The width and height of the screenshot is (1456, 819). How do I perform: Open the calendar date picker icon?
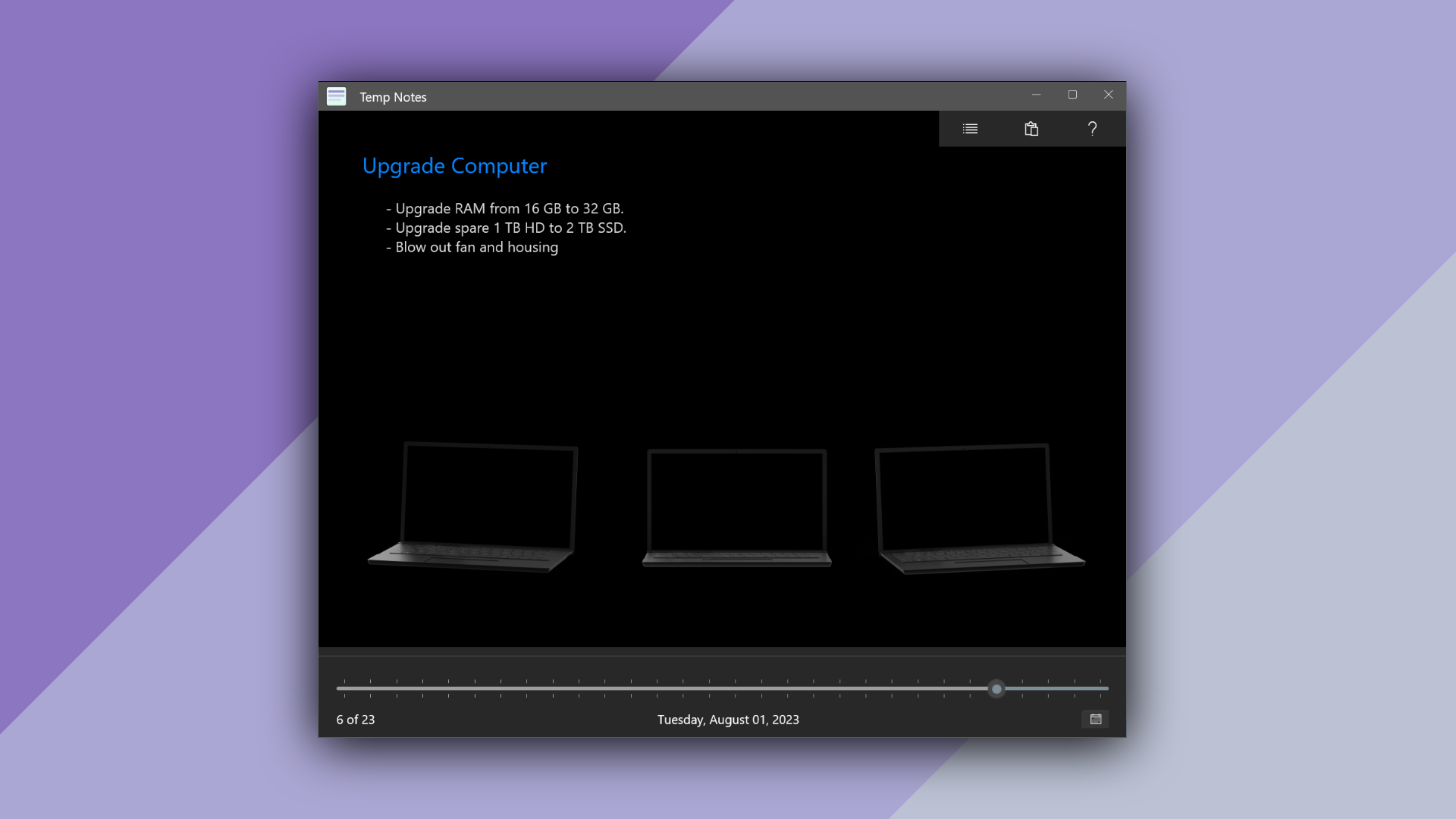coord(1095,719)
